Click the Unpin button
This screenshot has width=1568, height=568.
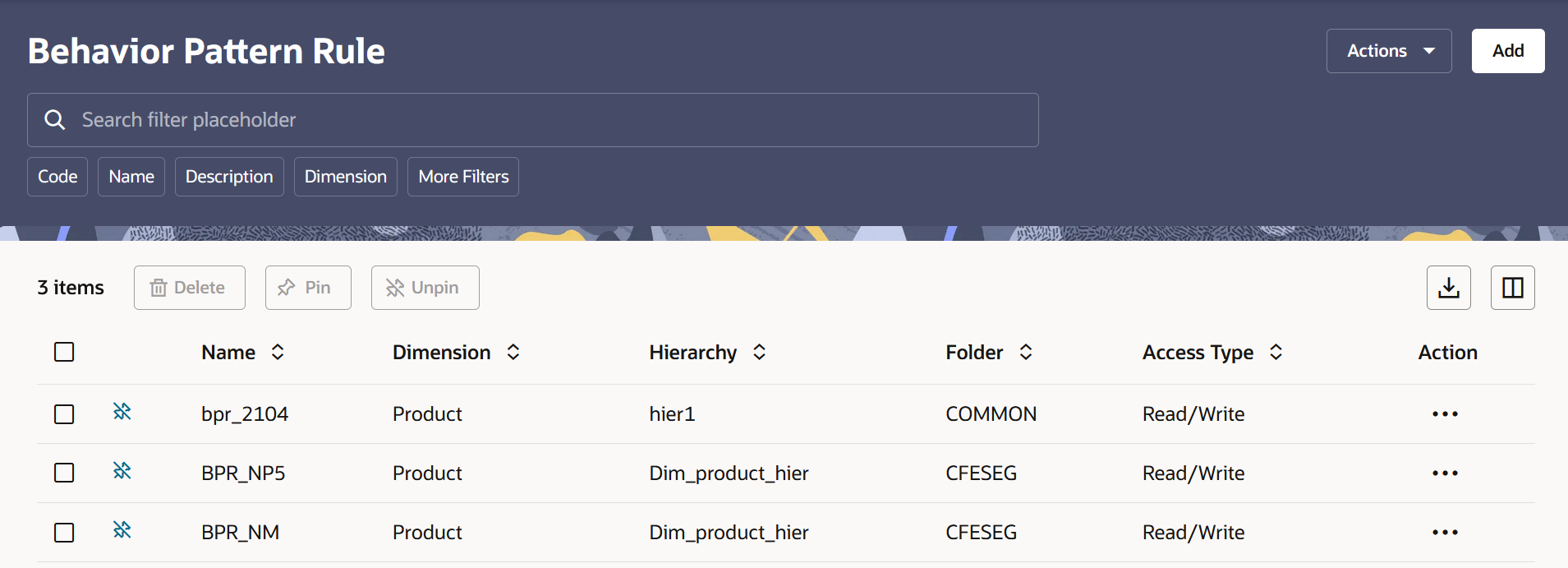425,288
